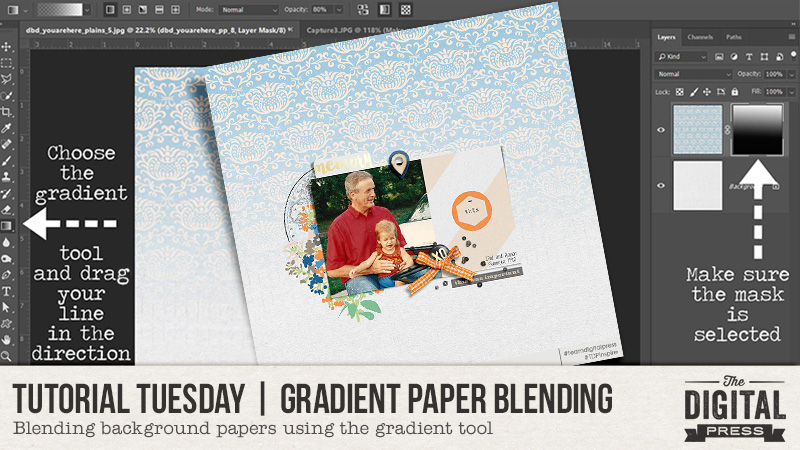Select the Move tool

point(7,47)
